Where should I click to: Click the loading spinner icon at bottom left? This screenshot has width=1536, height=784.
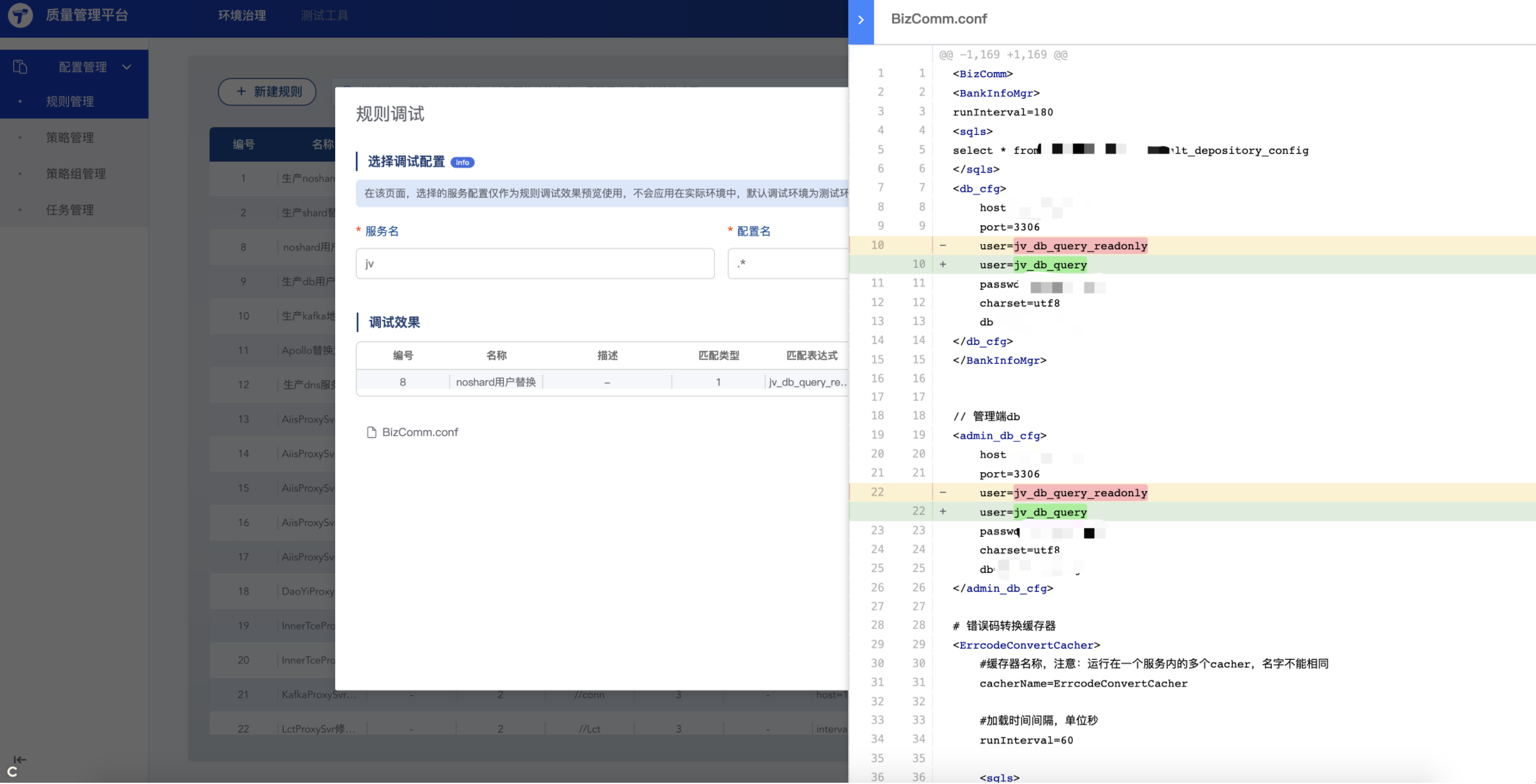(12, 772)
